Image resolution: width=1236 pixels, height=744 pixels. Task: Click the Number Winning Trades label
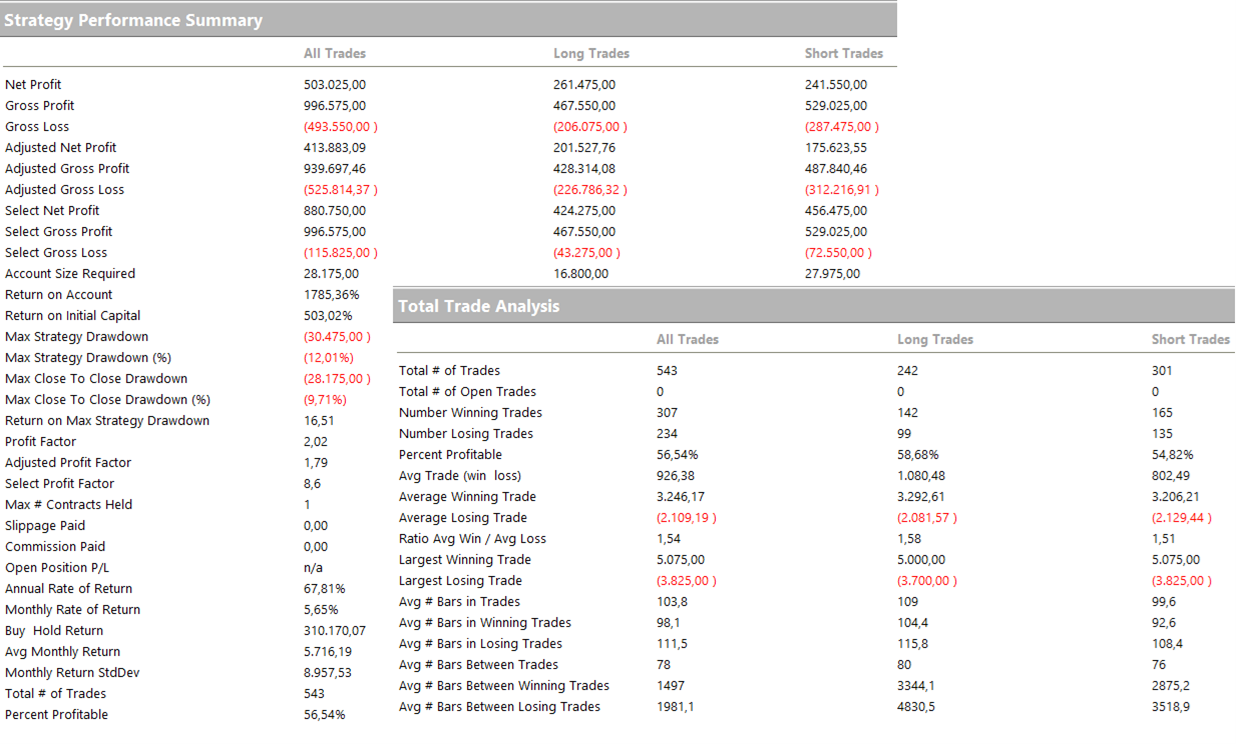470,413
